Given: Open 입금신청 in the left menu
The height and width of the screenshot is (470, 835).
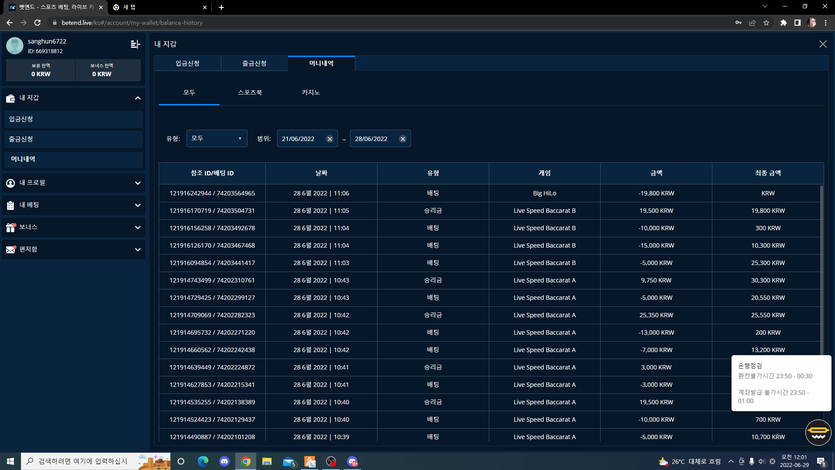Looking at the screenshot, I should [x=73, y=119].
